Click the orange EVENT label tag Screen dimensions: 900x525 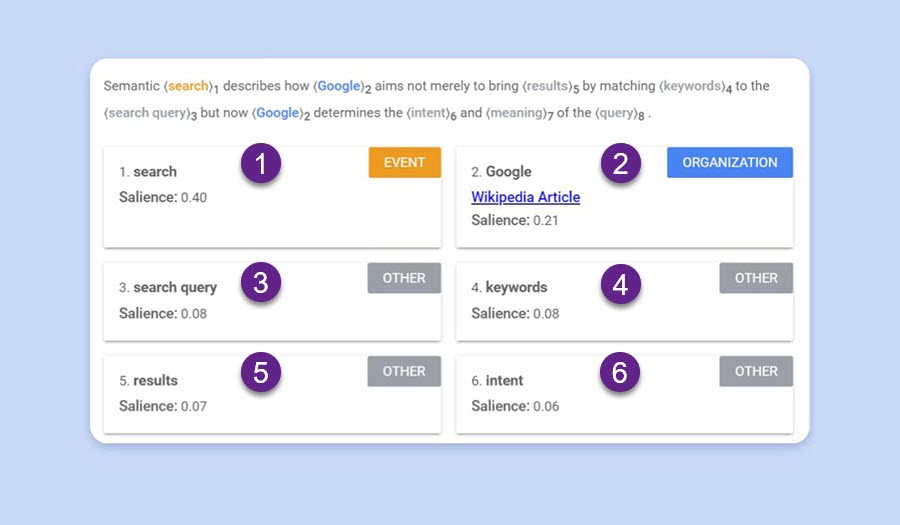[404, 163]
